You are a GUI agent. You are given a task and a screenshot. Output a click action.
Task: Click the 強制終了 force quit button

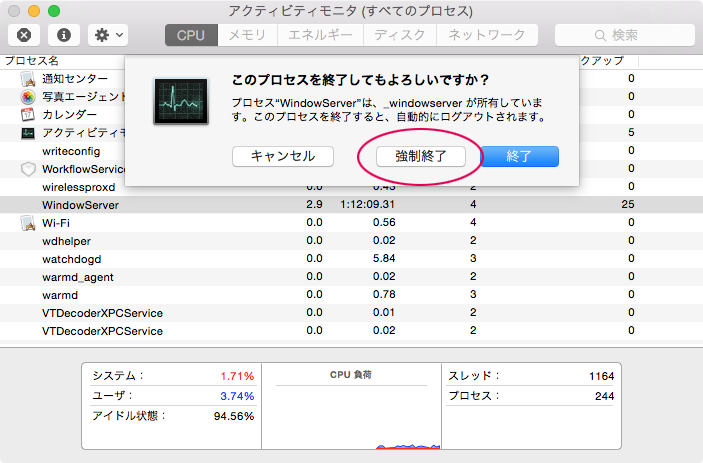click(x=421, y=156)
